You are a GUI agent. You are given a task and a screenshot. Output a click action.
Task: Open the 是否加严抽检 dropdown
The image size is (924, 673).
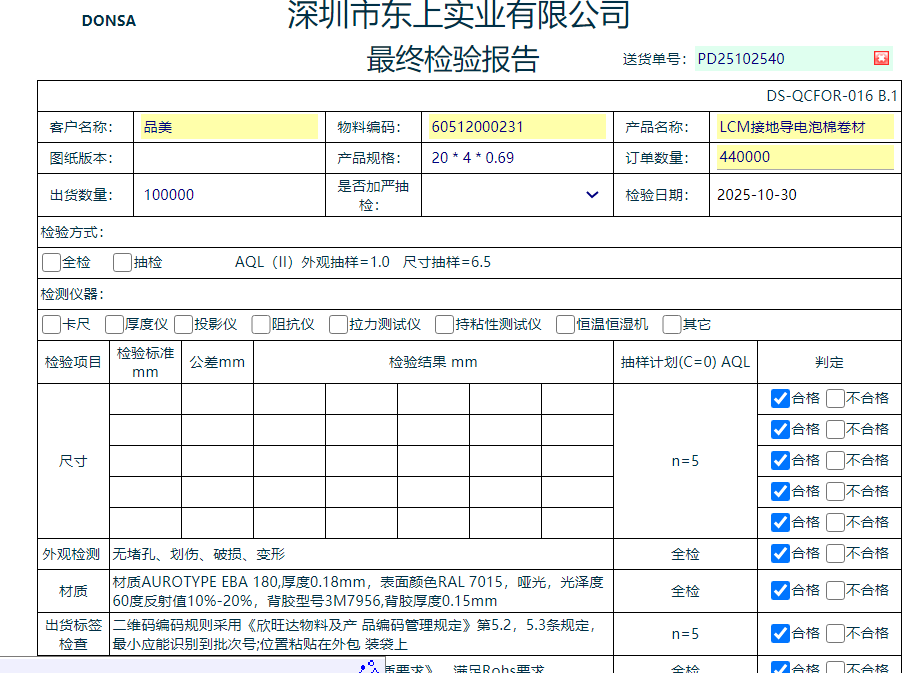(592, 195)
